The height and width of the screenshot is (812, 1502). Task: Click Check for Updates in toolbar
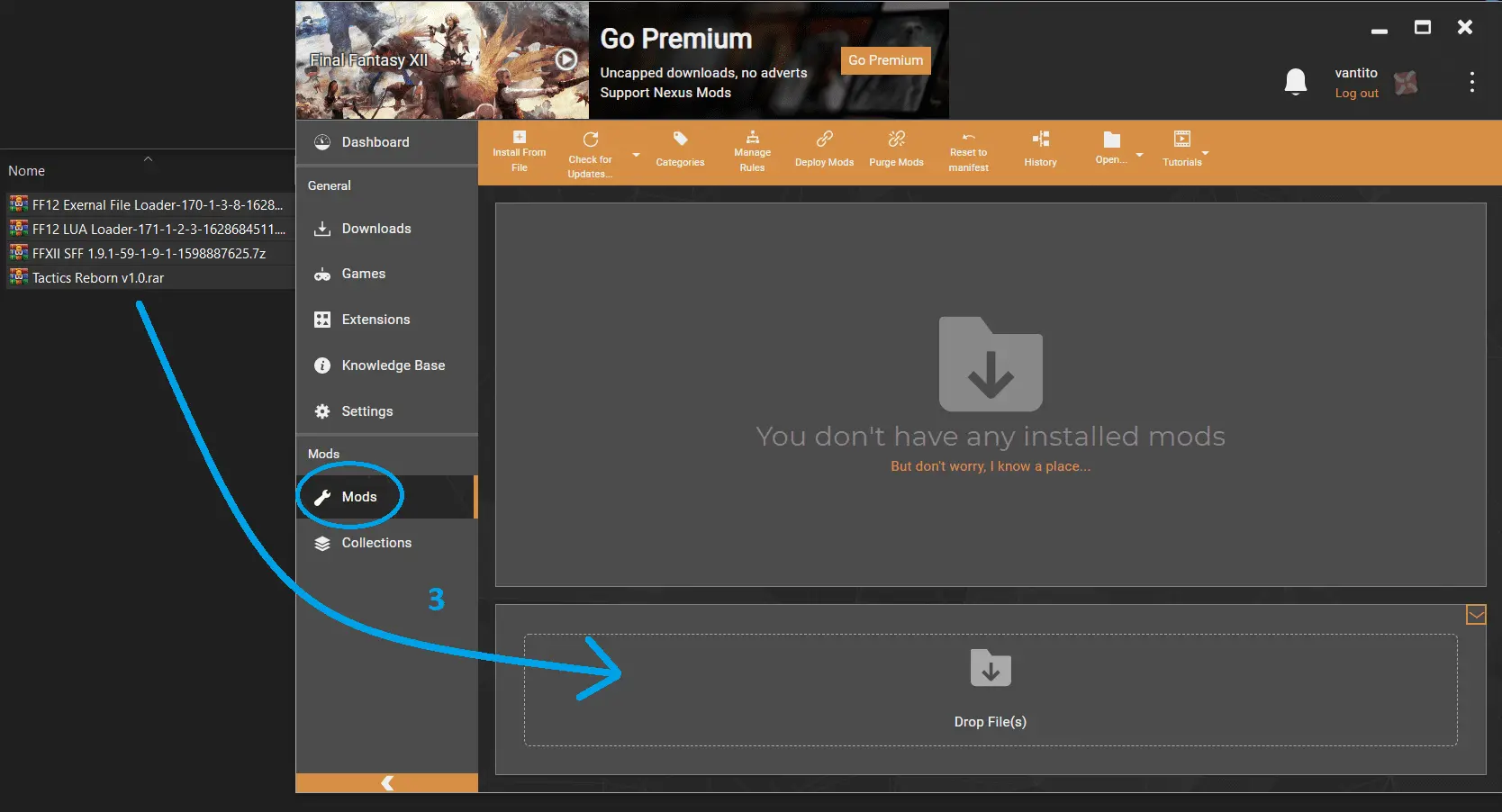tap(590, 154)
